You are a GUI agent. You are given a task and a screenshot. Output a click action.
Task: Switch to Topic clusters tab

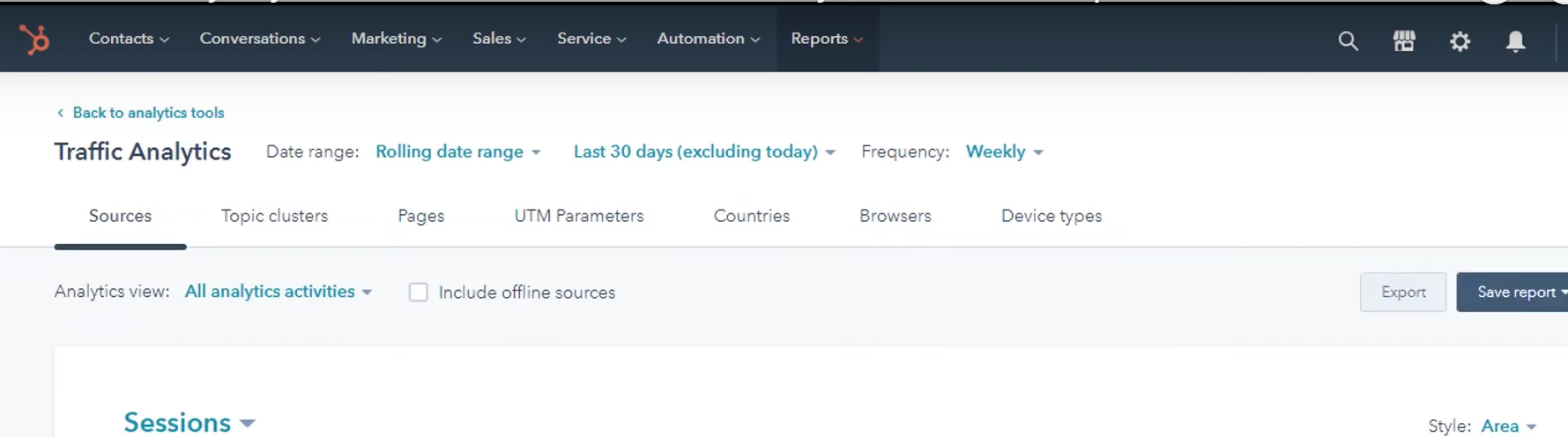click(274, 216)
